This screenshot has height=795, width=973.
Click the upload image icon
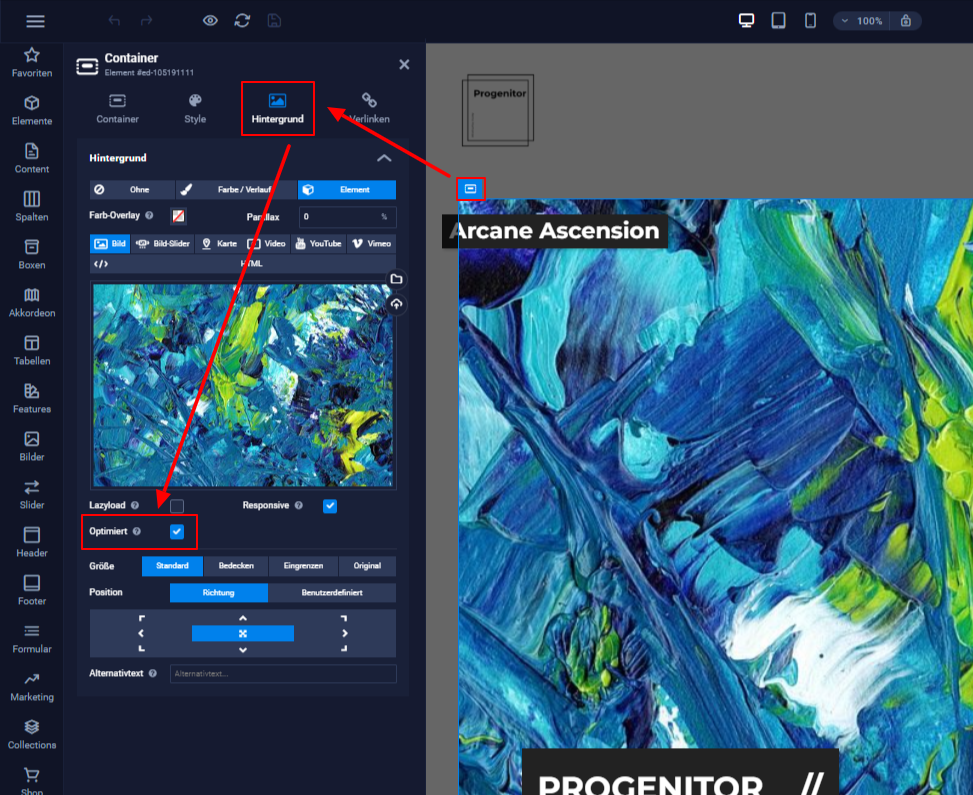(x=397, y=304)
